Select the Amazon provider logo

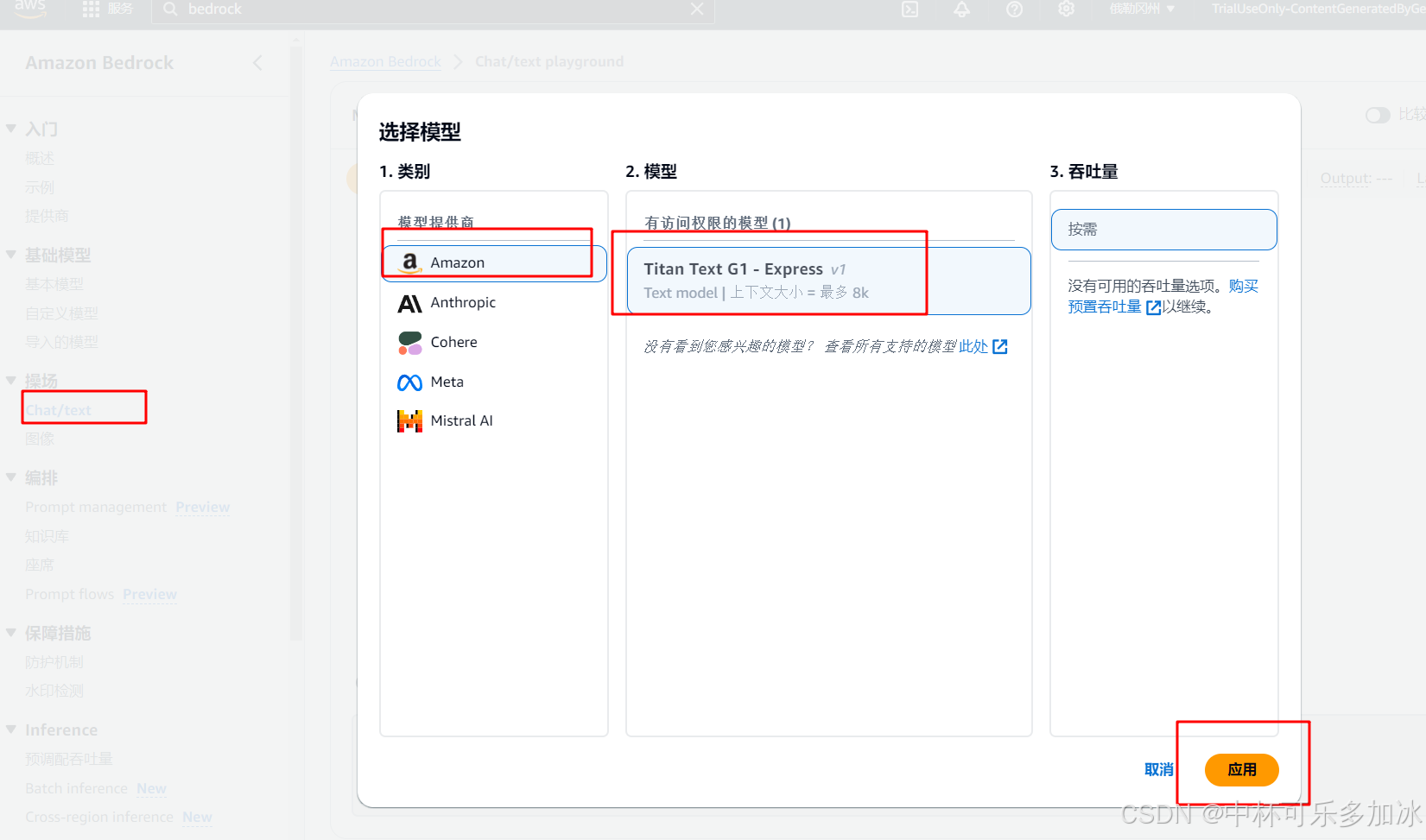coord(409,262)
